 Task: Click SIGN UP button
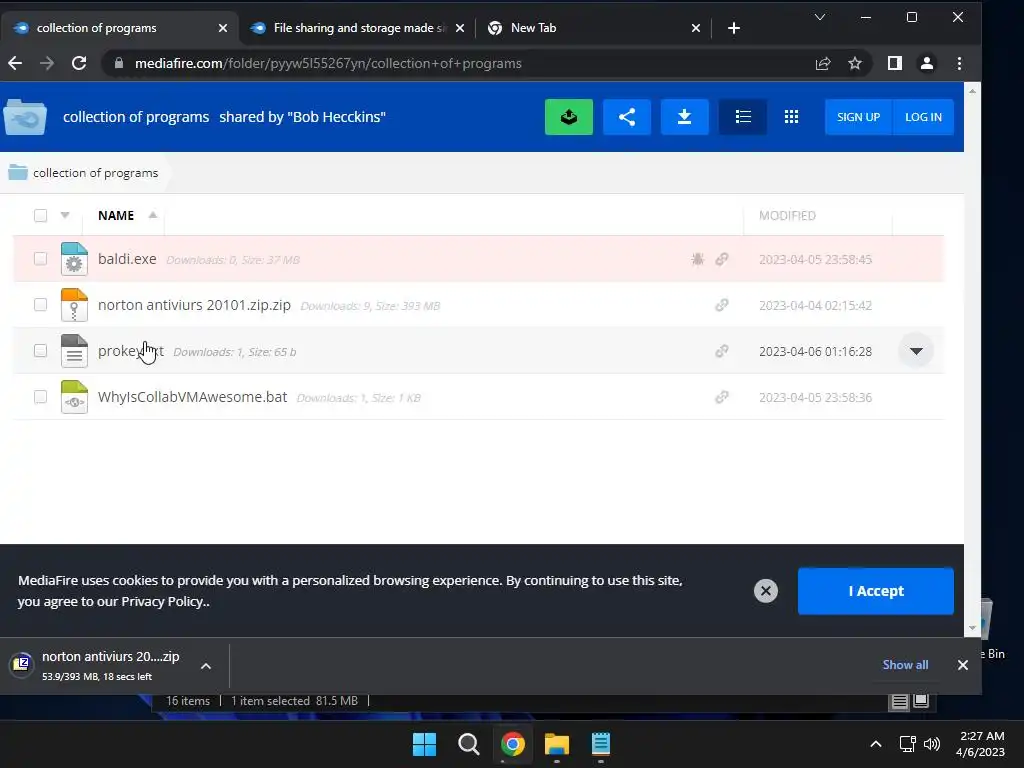click(x=858, y=117)
